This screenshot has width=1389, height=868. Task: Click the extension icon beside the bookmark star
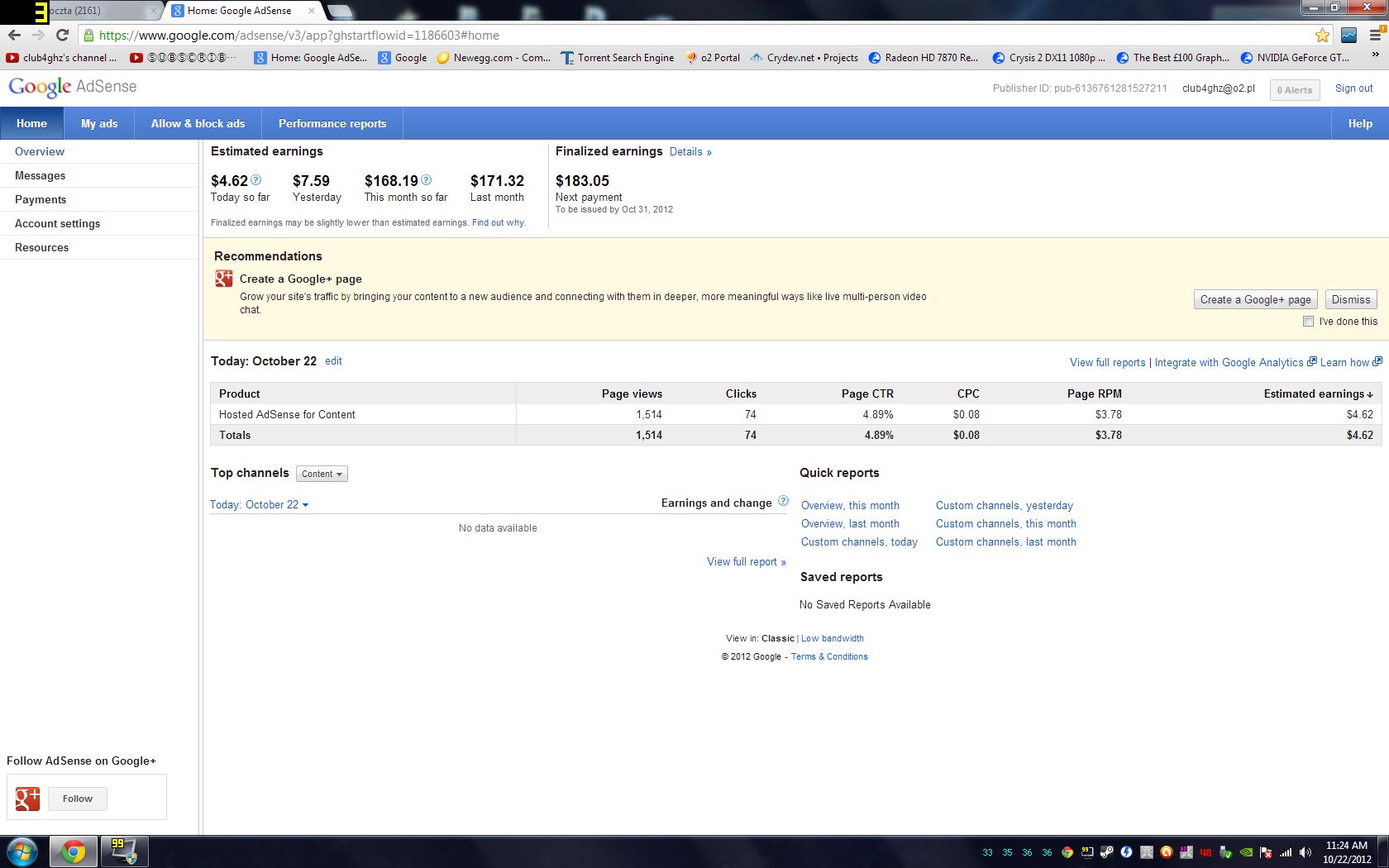pyautogui.click(x=1348, y=36)
